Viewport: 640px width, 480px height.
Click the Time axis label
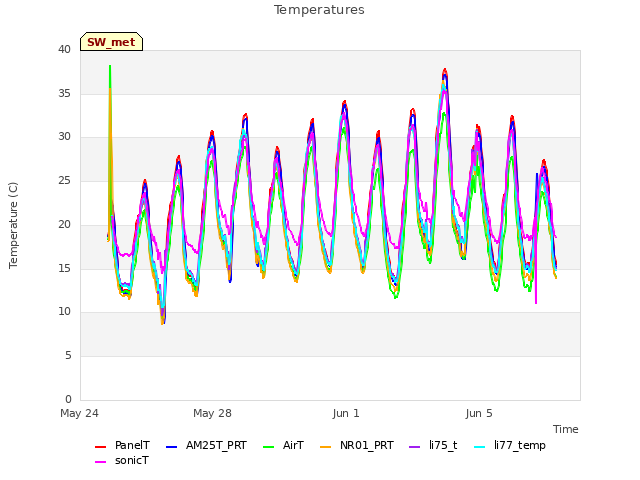[566, 429]
